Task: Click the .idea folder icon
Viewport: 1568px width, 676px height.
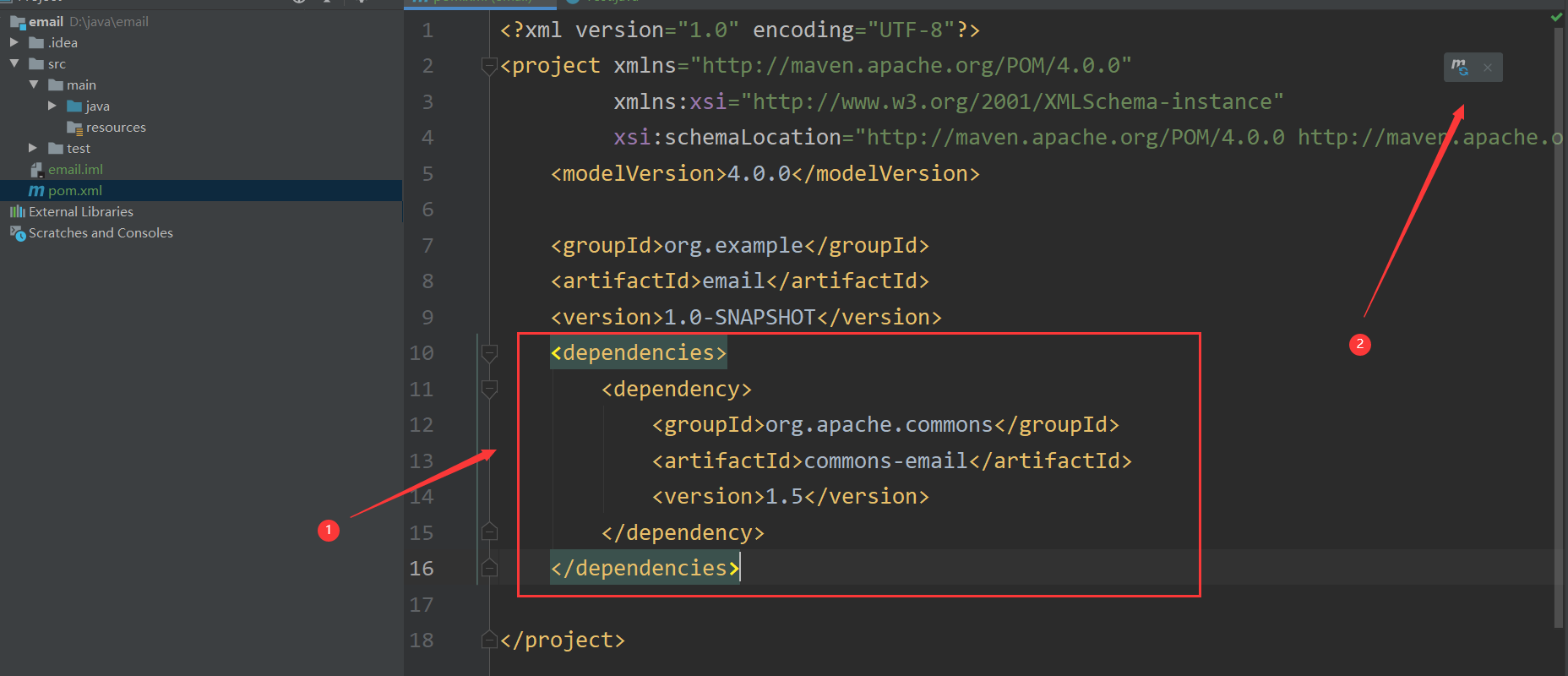Action: click(x=36, y=43)
